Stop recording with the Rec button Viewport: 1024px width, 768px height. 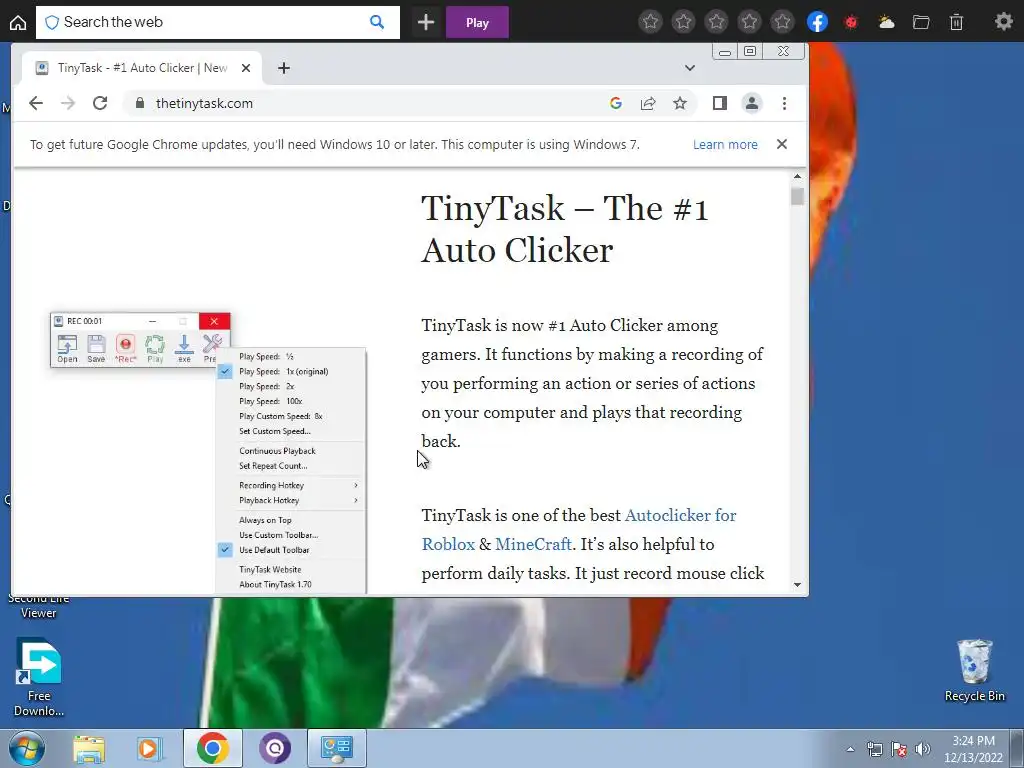click(125, 348)
